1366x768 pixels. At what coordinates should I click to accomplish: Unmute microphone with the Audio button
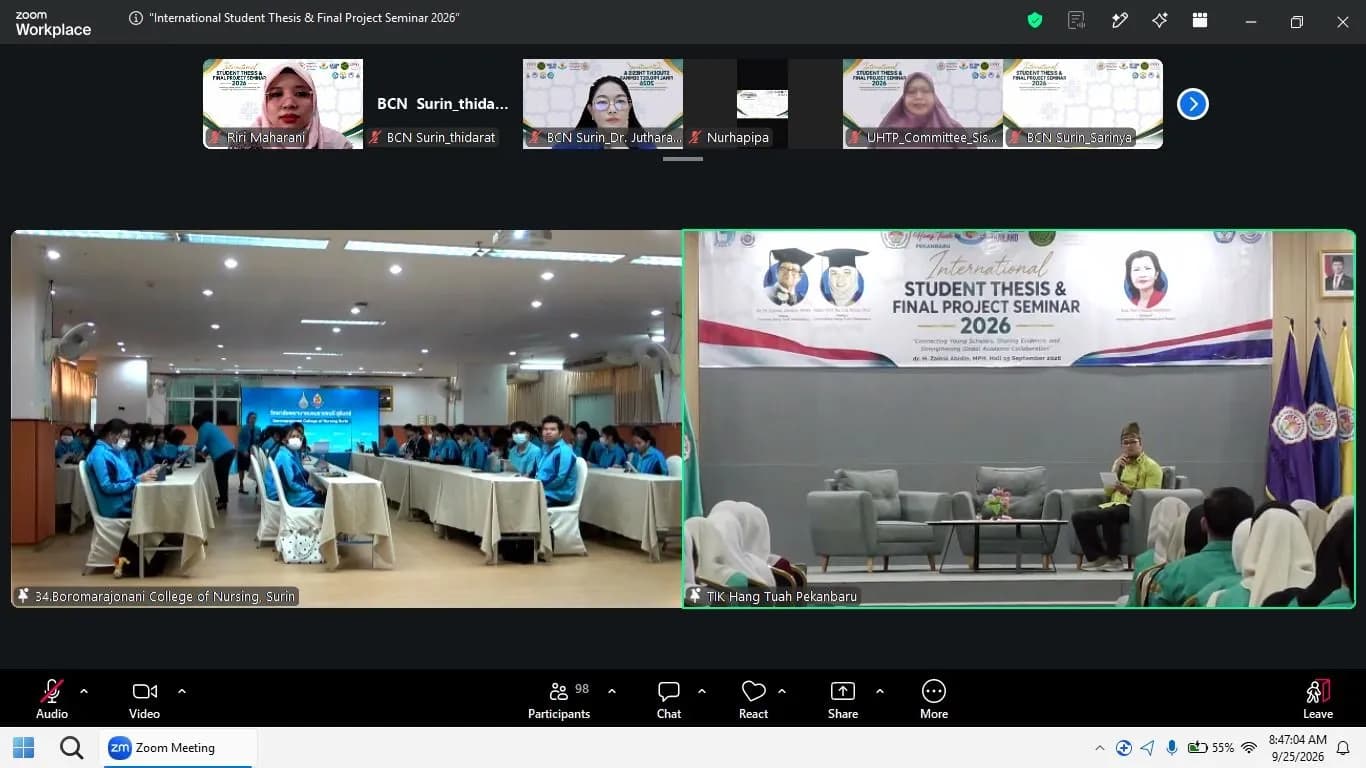(52, 698)
